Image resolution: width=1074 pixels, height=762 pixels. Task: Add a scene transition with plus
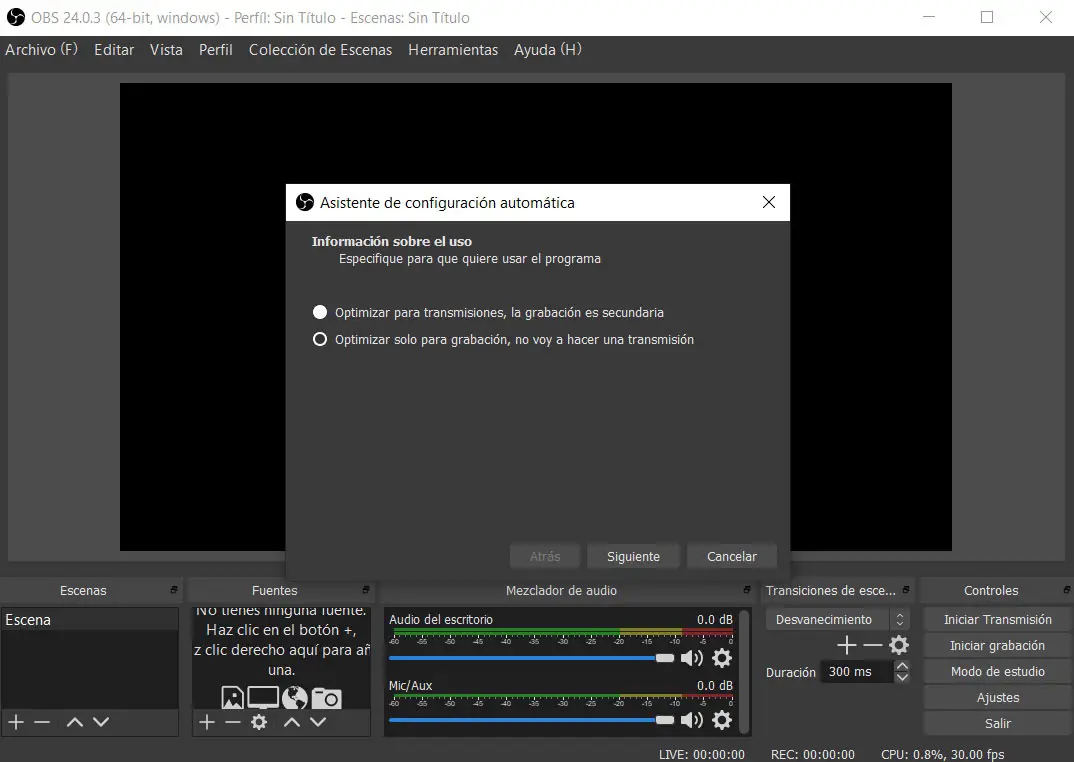847,645
